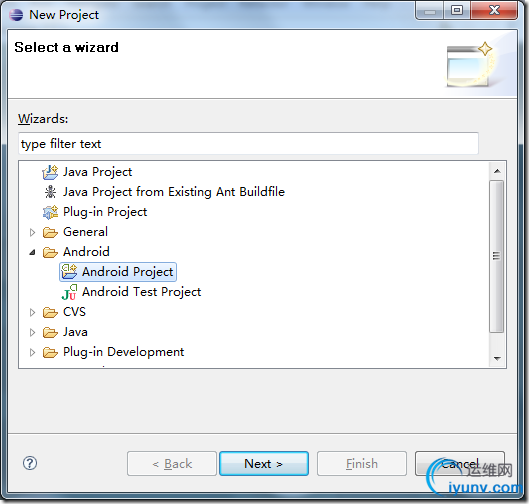Click the CVS folder icon
The height and width of the screenshot is (504, 529).
pos(50,312)
